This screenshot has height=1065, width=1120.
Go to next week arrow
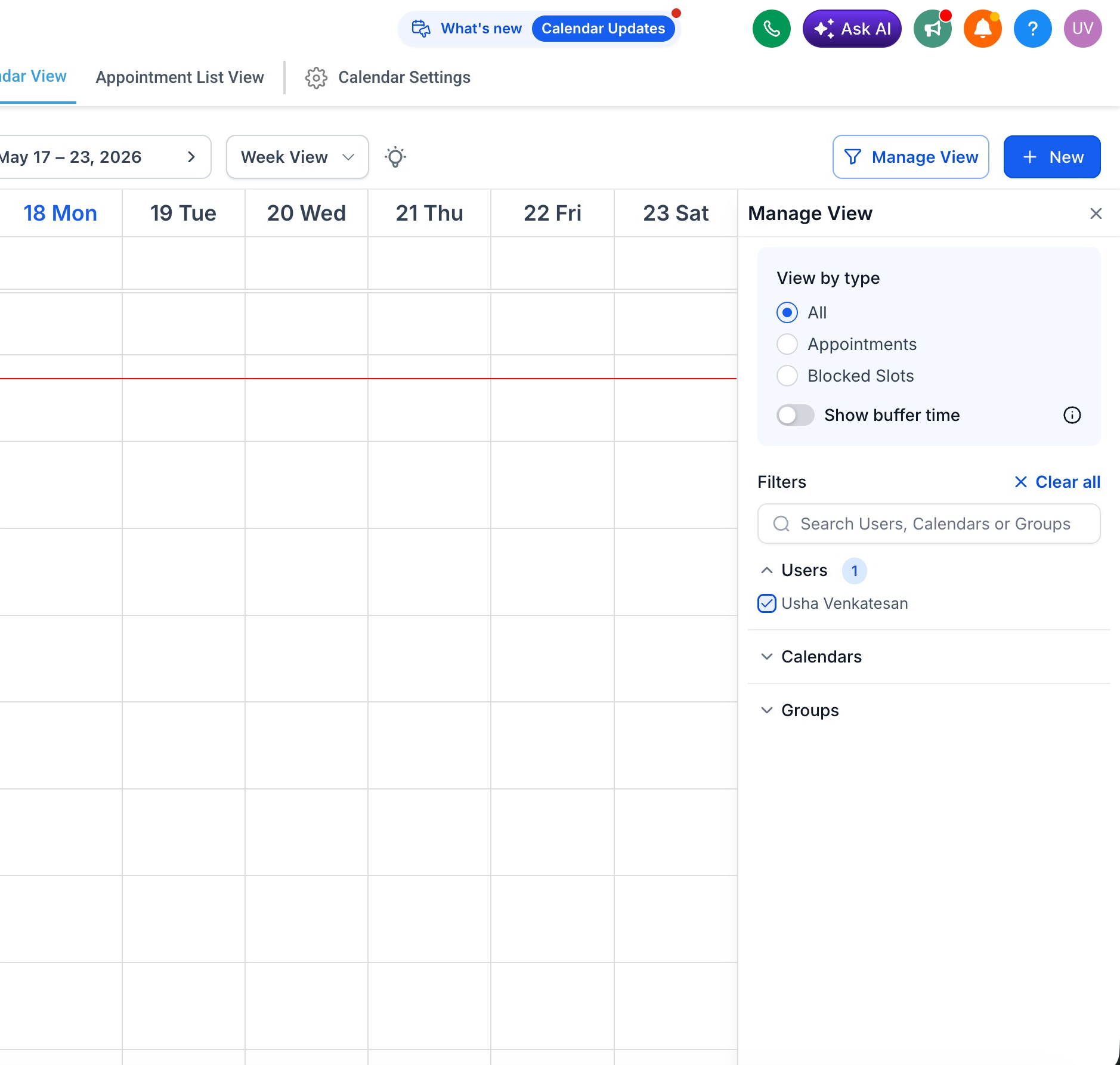(x=191, y=157)
